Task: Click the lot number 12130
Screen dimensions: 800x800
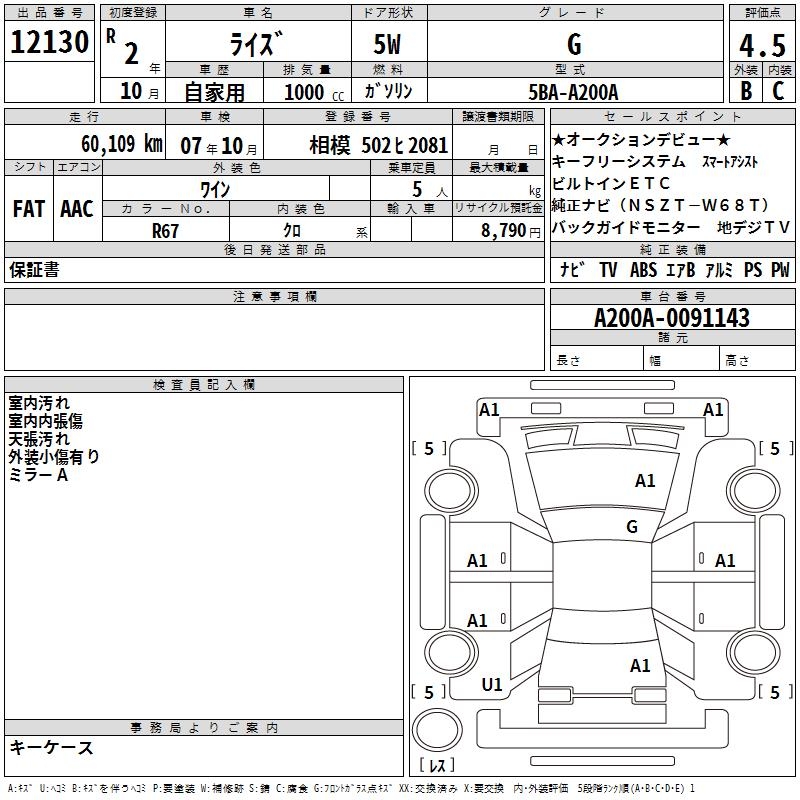Action: pyautogui.click(x=49, y=42)
